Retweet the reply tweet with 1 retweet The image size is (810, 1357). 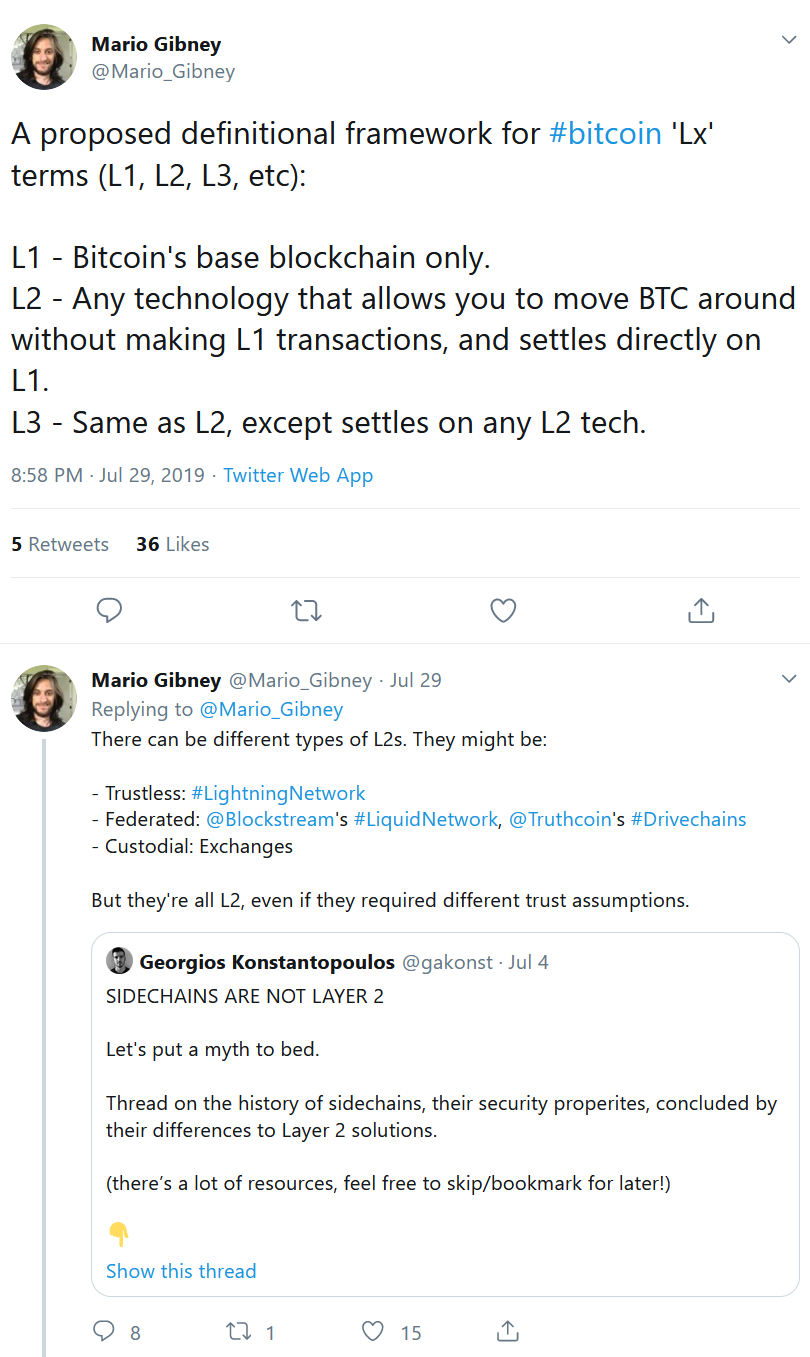[250, 1331]
